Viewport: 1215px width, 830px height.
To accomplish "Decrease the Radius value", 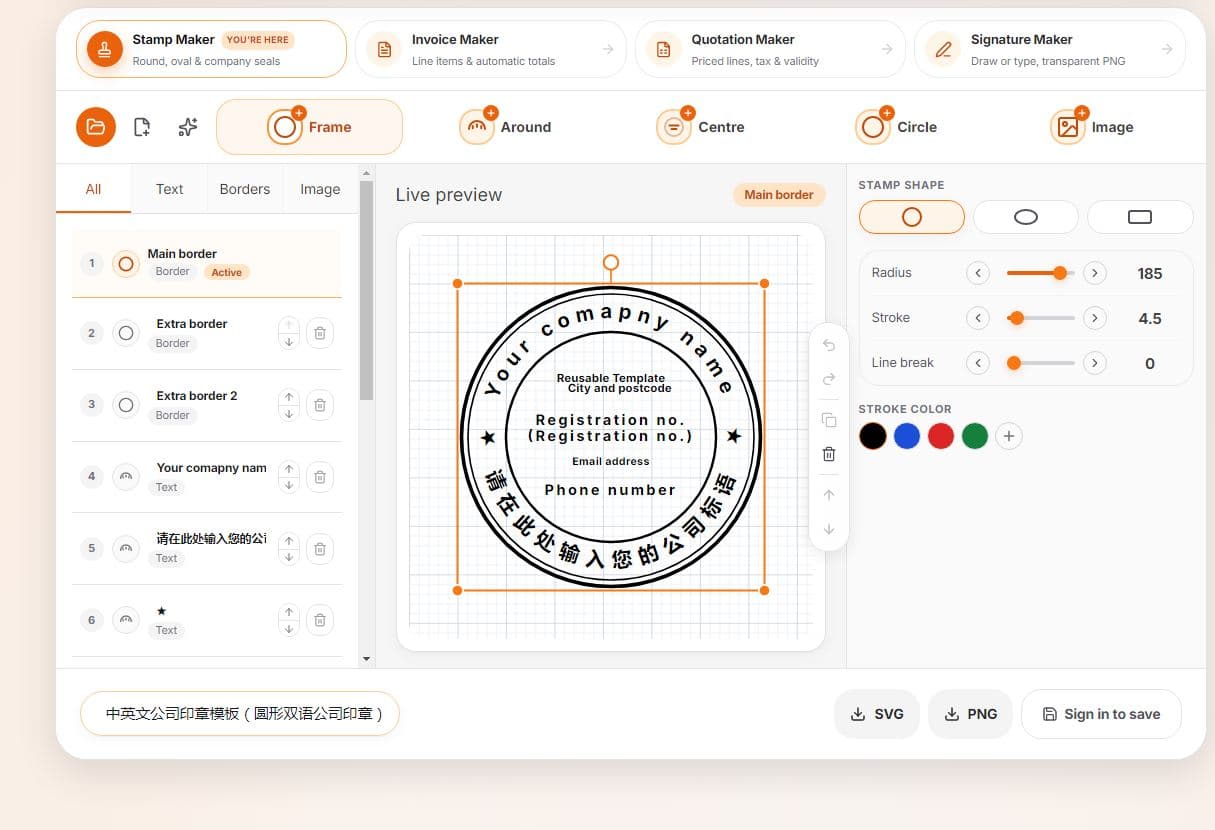I will coord(978,273).
